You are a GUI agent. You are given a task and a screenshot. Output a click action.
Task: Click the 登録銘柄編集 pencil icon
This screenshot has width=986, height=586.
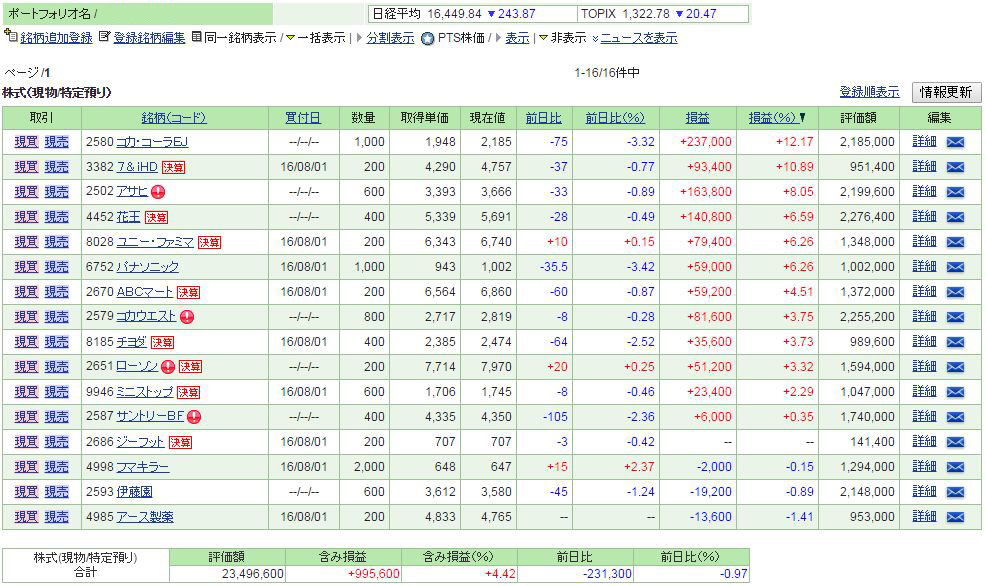(x=104, y=36)
